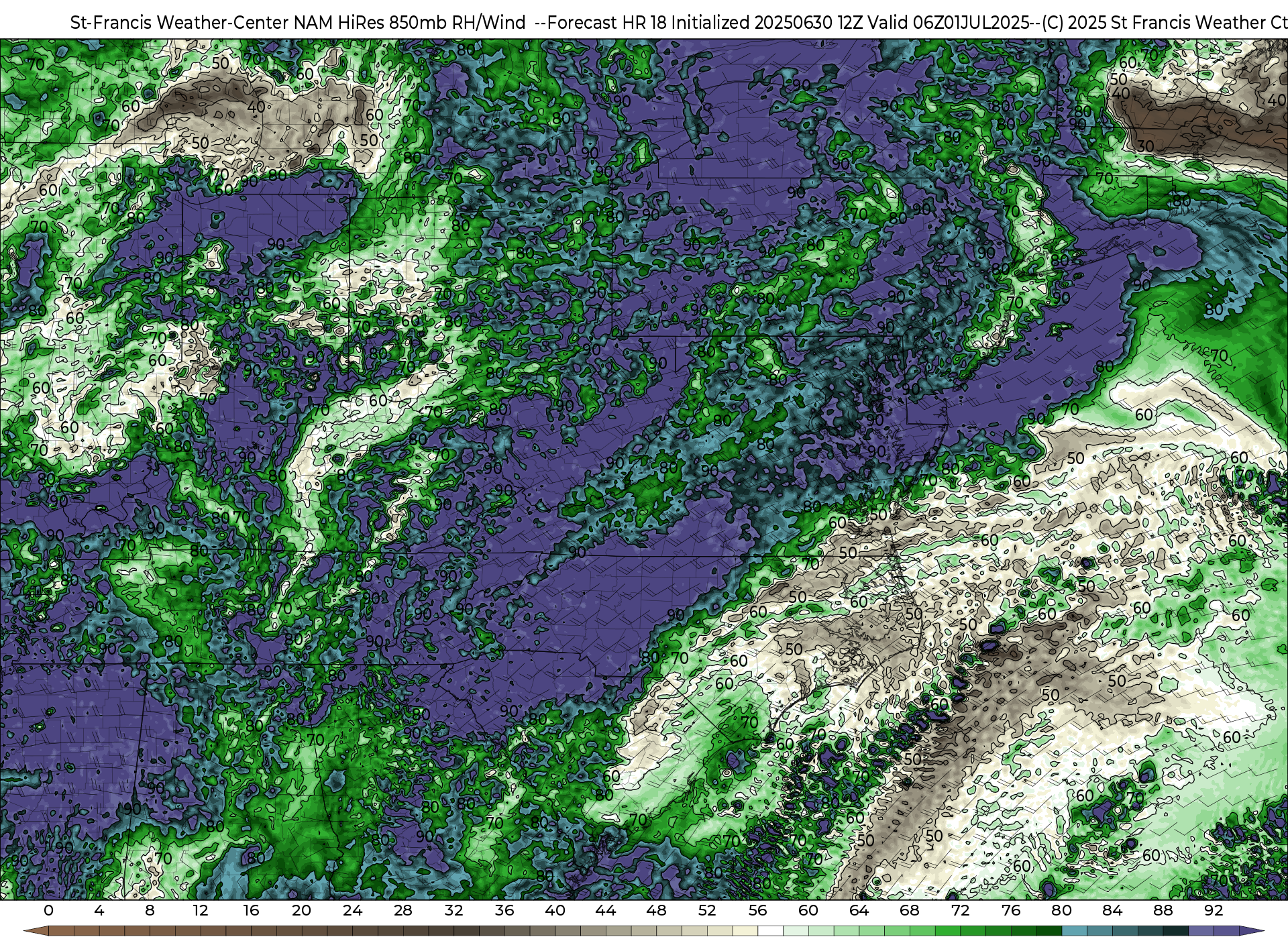
Task: Select the brown arrow at the color bar's low end
Action: pos(36,931)
